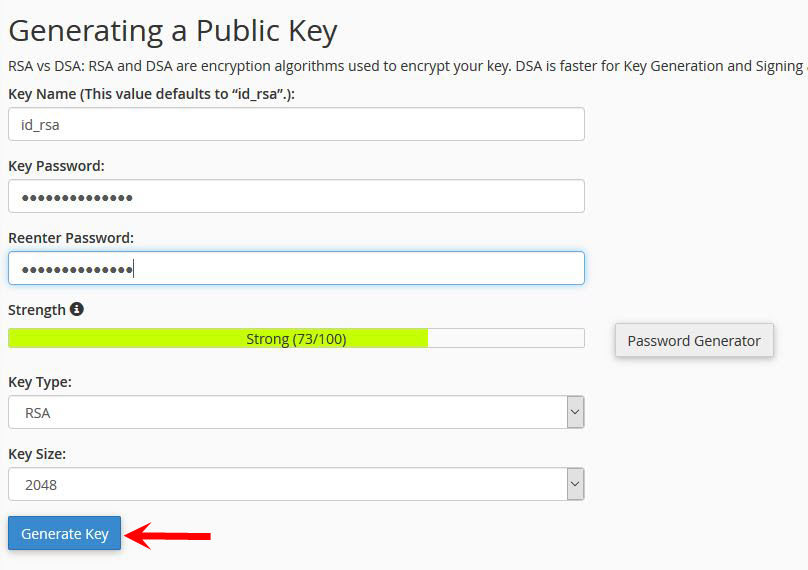Viewport: 808px width, 570px height.
Task: Click the "Strength" label text
Action: (37, 310)
